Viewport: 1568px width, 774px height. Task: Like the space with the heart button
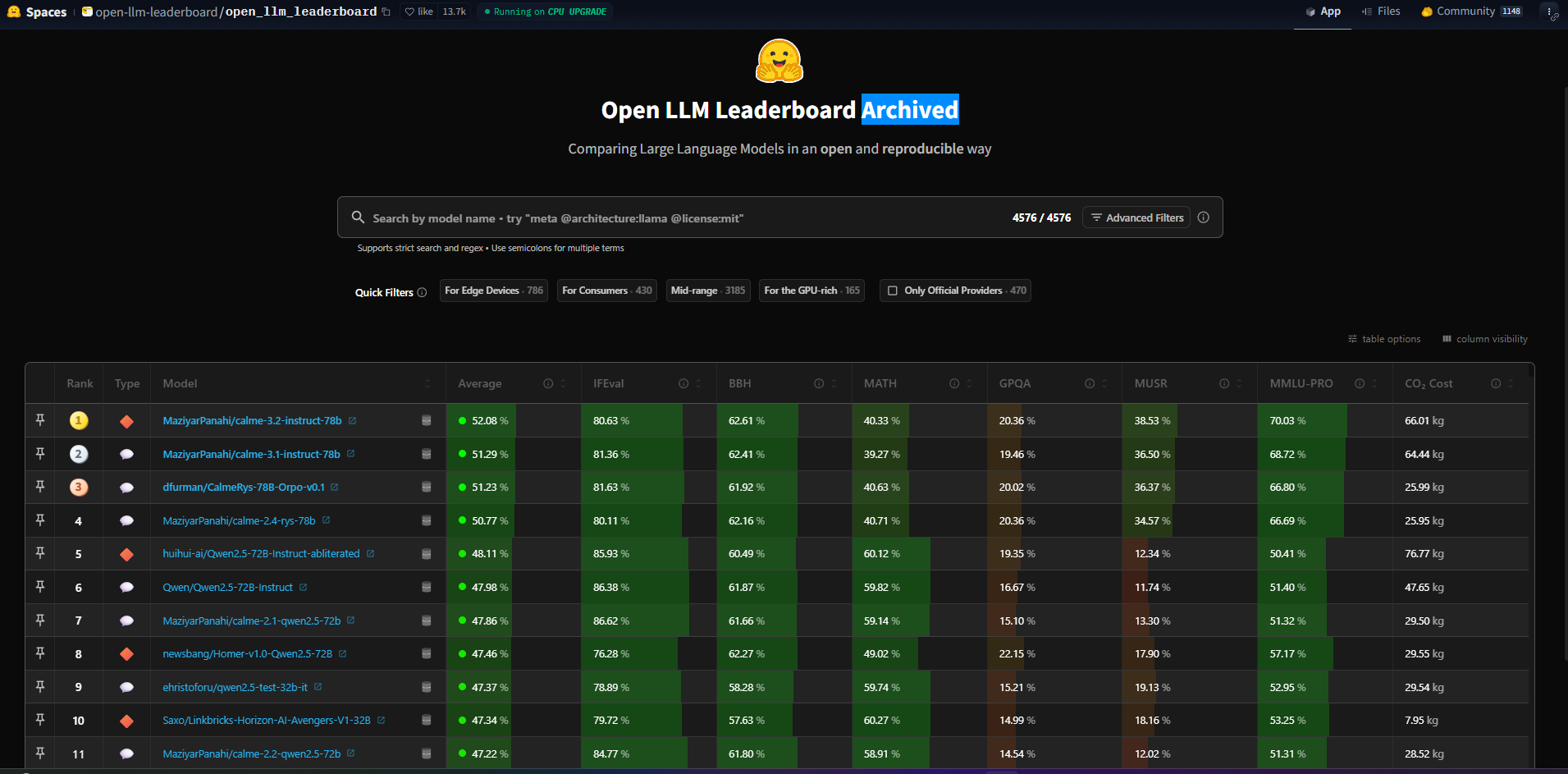pyautogui.click(x=419, y=11)
